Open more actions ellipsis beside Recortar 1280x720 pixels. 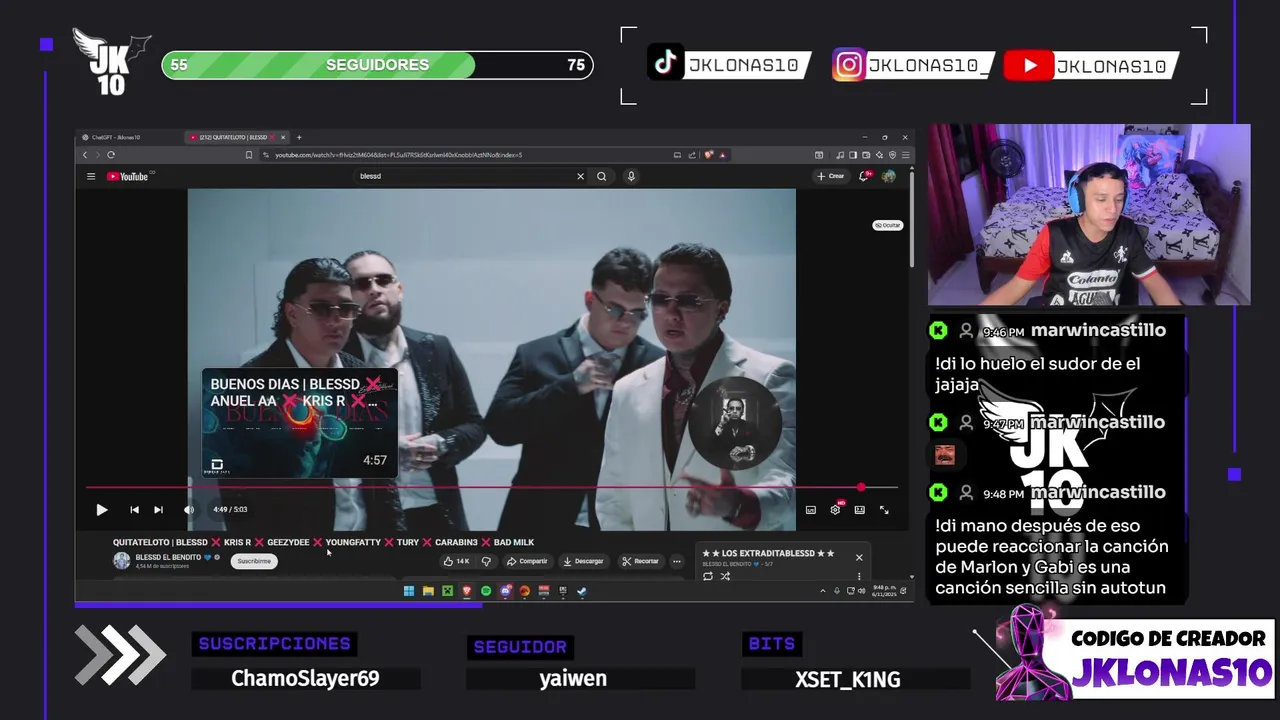coord(677,561)
